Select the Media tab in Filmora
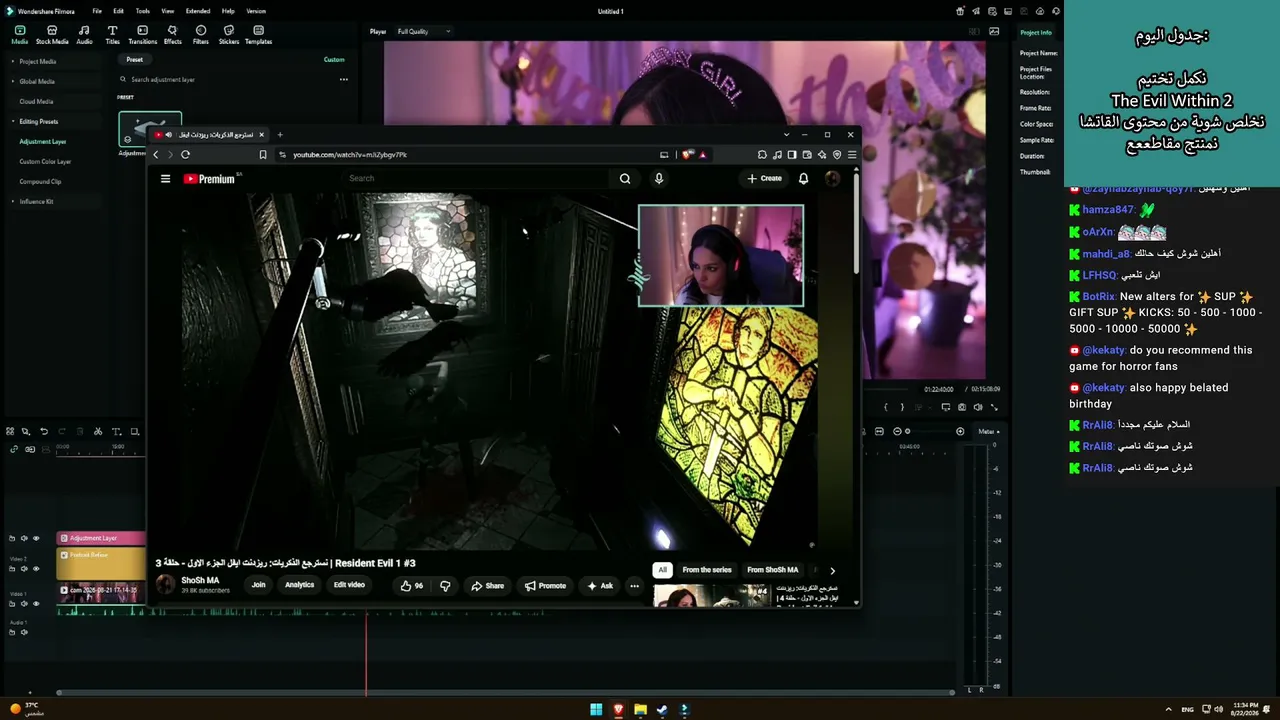The height and width of the screenshot is (720, 1280). pos(20,35)
